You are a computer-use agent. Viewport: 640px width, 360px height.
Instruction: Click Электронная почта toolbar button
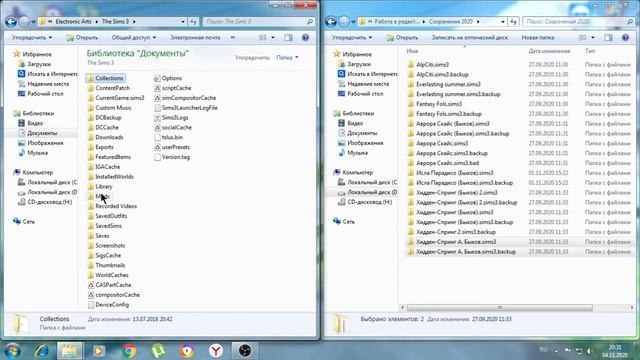tap(195, 38)
